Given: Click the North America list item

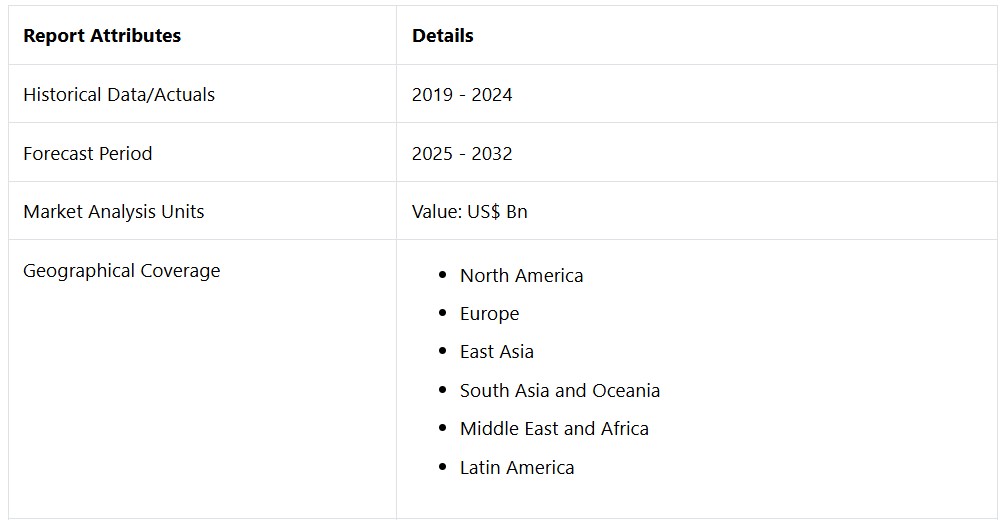Looking at the screenshot, I should click(521, 276).
